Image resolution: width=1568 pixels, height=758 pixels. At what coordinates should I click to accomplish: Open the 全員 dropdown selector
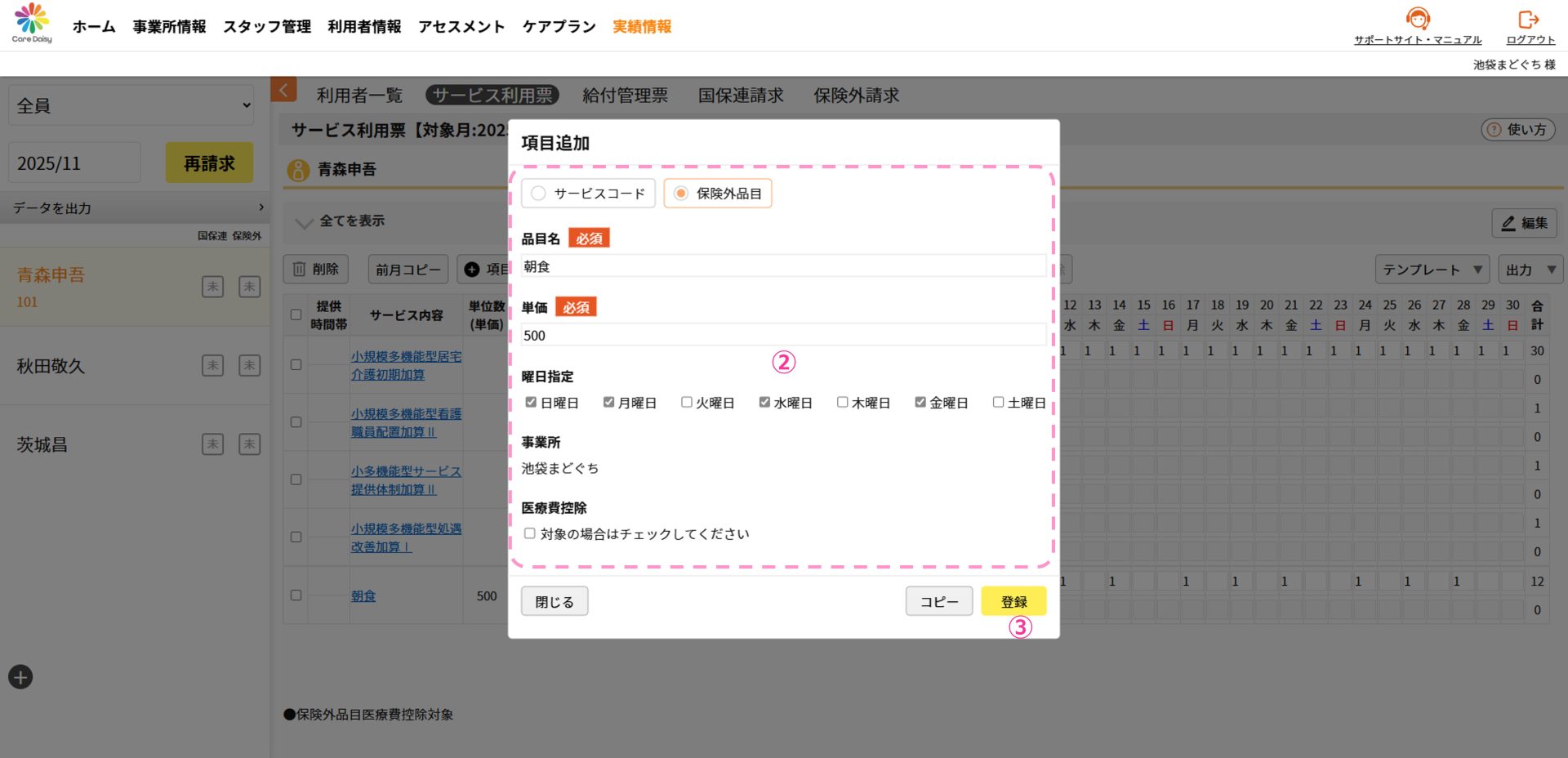131,105
